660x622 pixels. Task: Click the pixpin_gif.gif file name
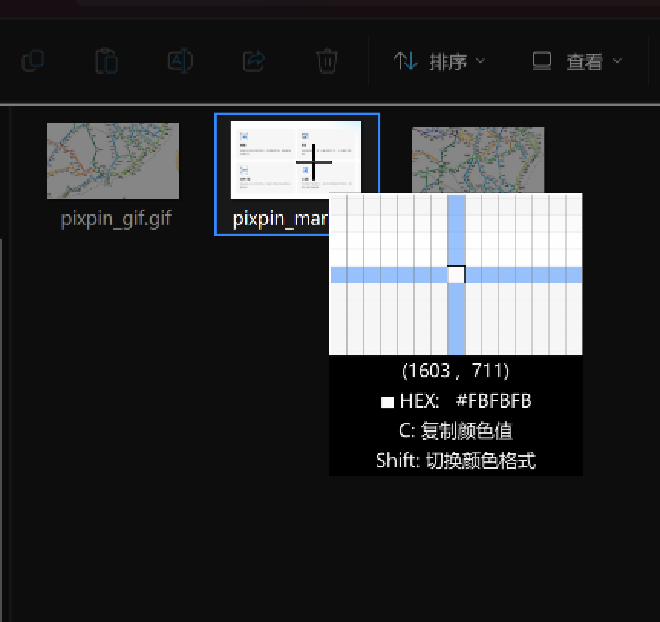[x=116, y=219]
